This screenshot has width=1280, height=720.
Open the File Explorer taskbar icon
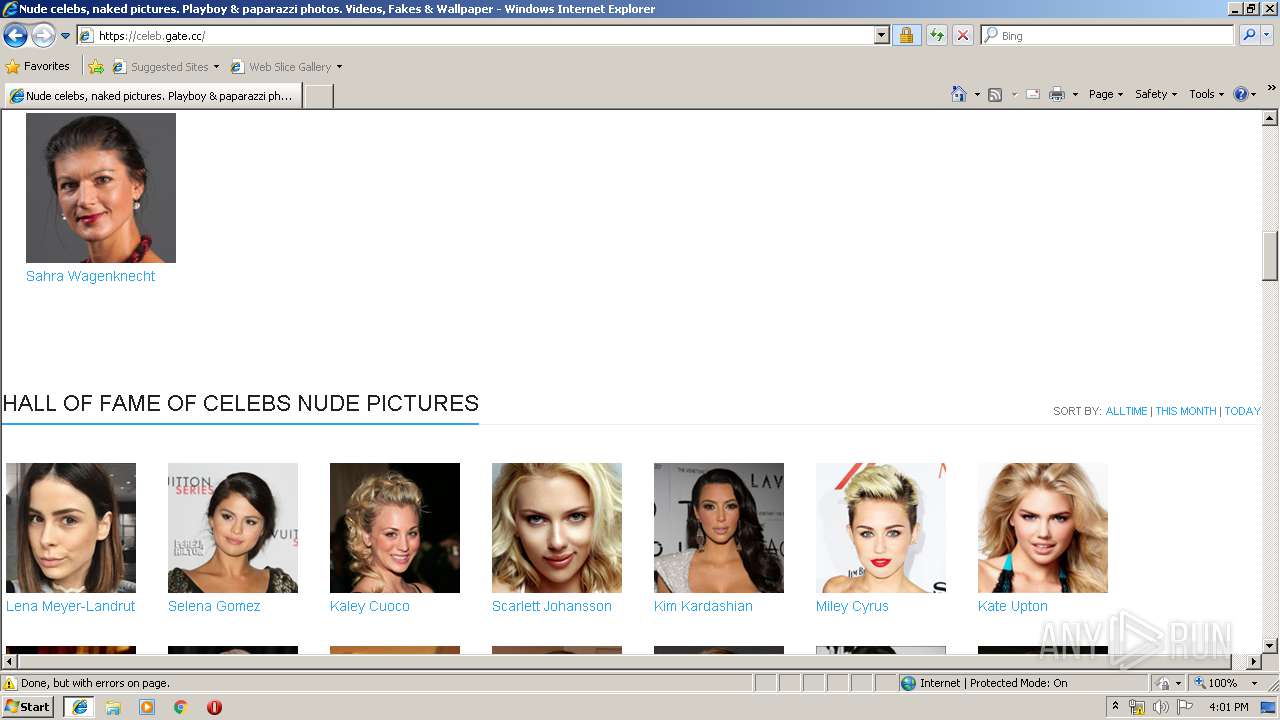point(113,707)
